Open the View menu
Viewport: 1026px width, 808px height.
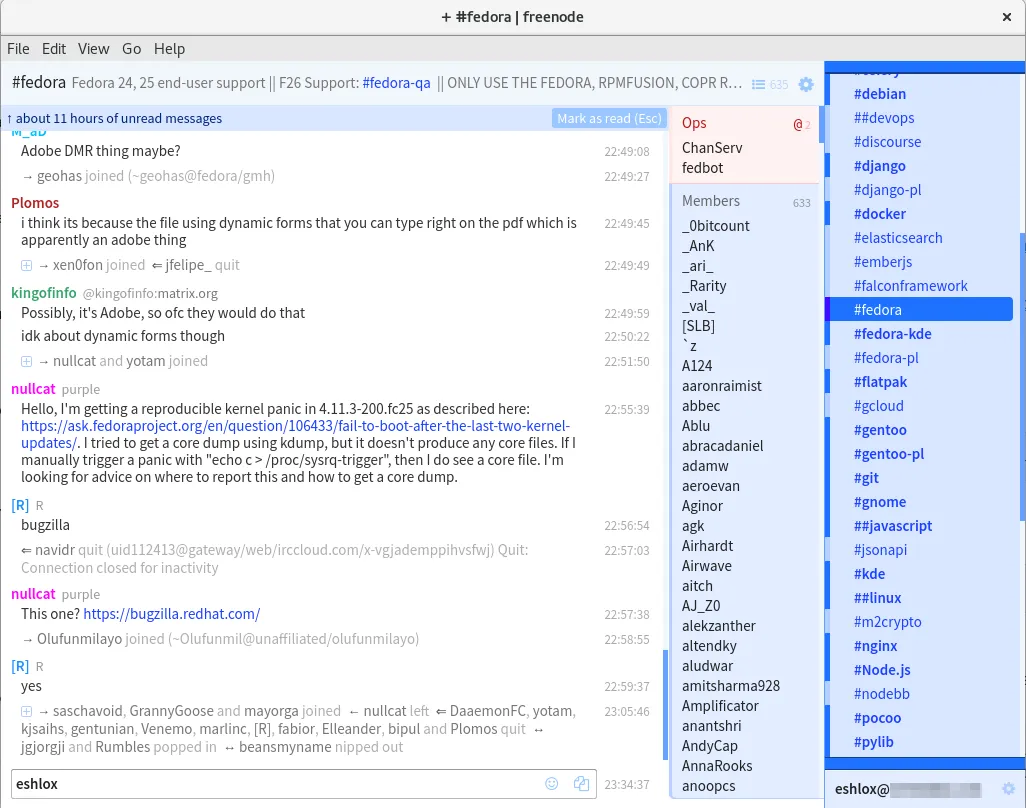tap(94, 48)
